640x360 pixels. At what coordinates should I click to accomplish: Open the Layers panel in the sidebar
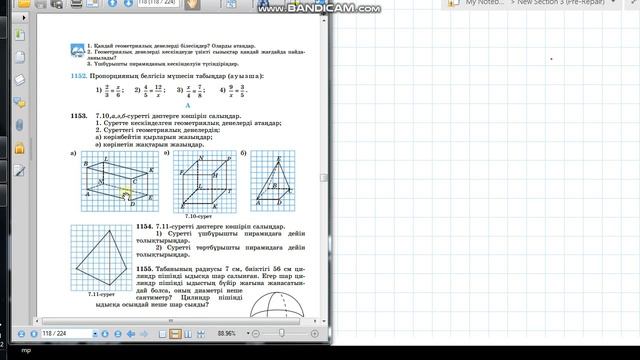coord(20,80)
